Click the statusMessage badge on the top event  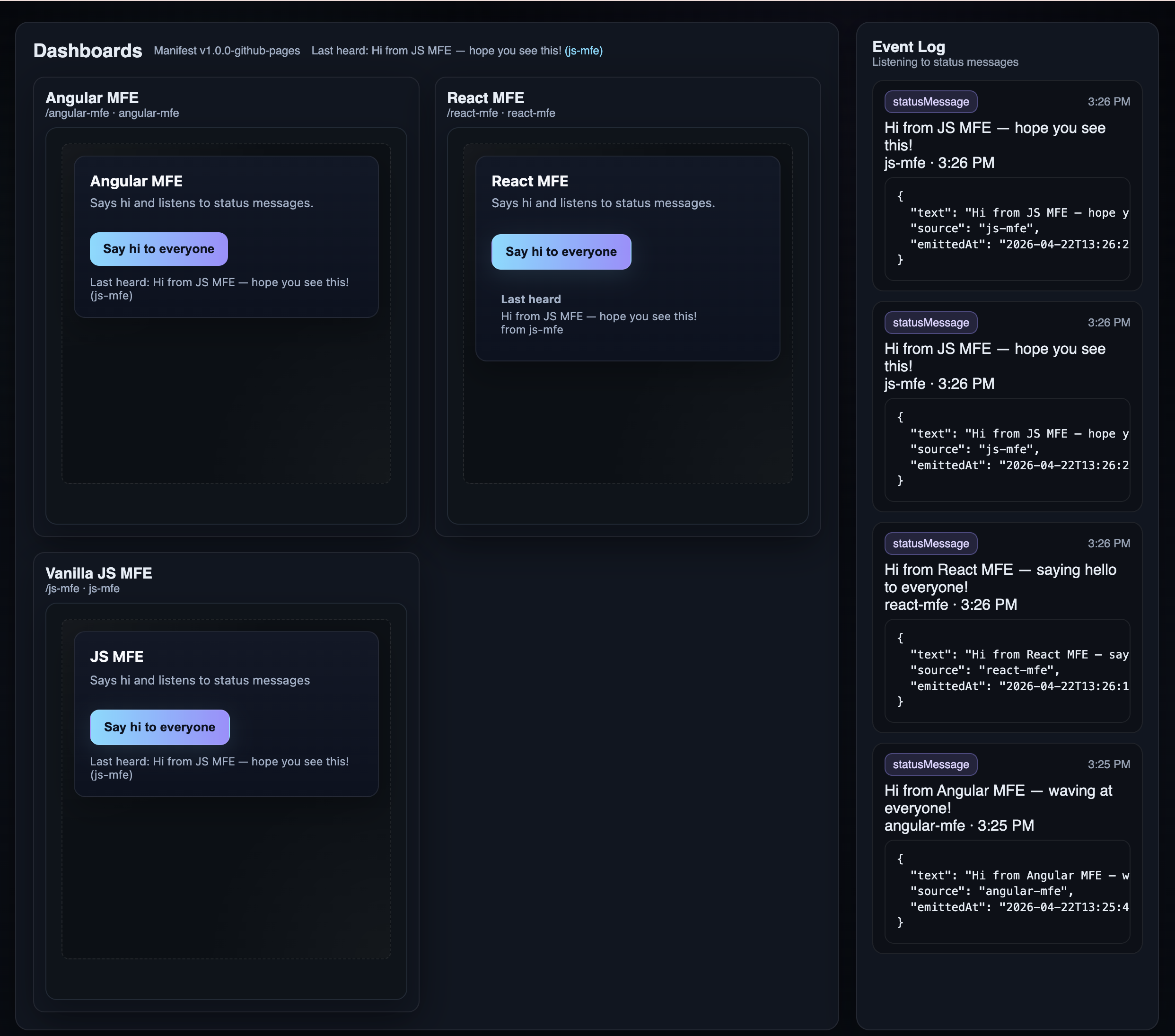click(930, 102)
